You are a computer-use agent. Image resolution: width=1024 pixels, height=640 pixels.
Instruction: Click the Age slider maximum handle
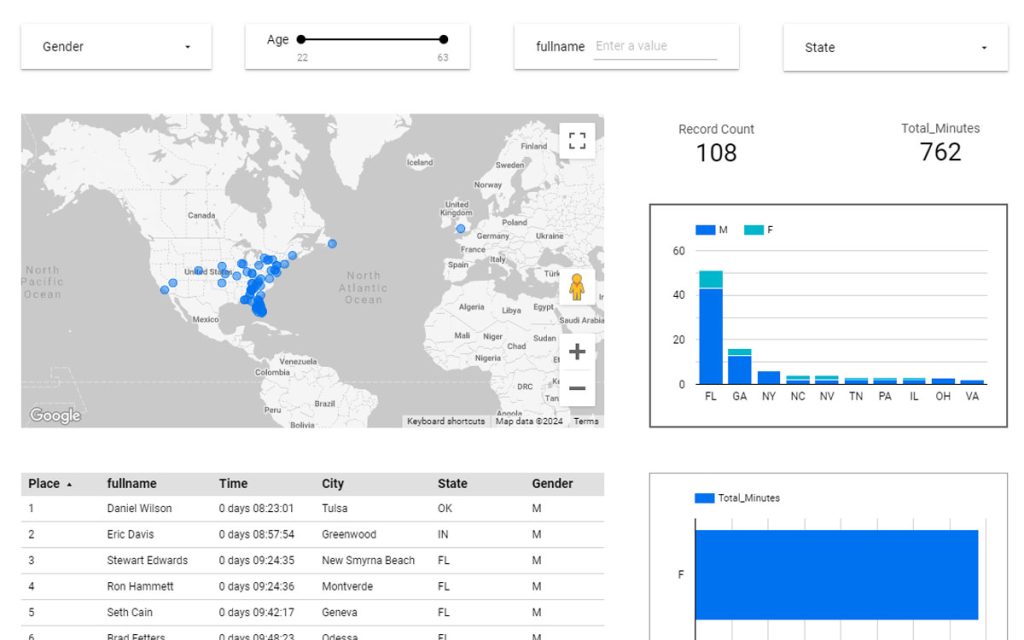tap(443, 39)
